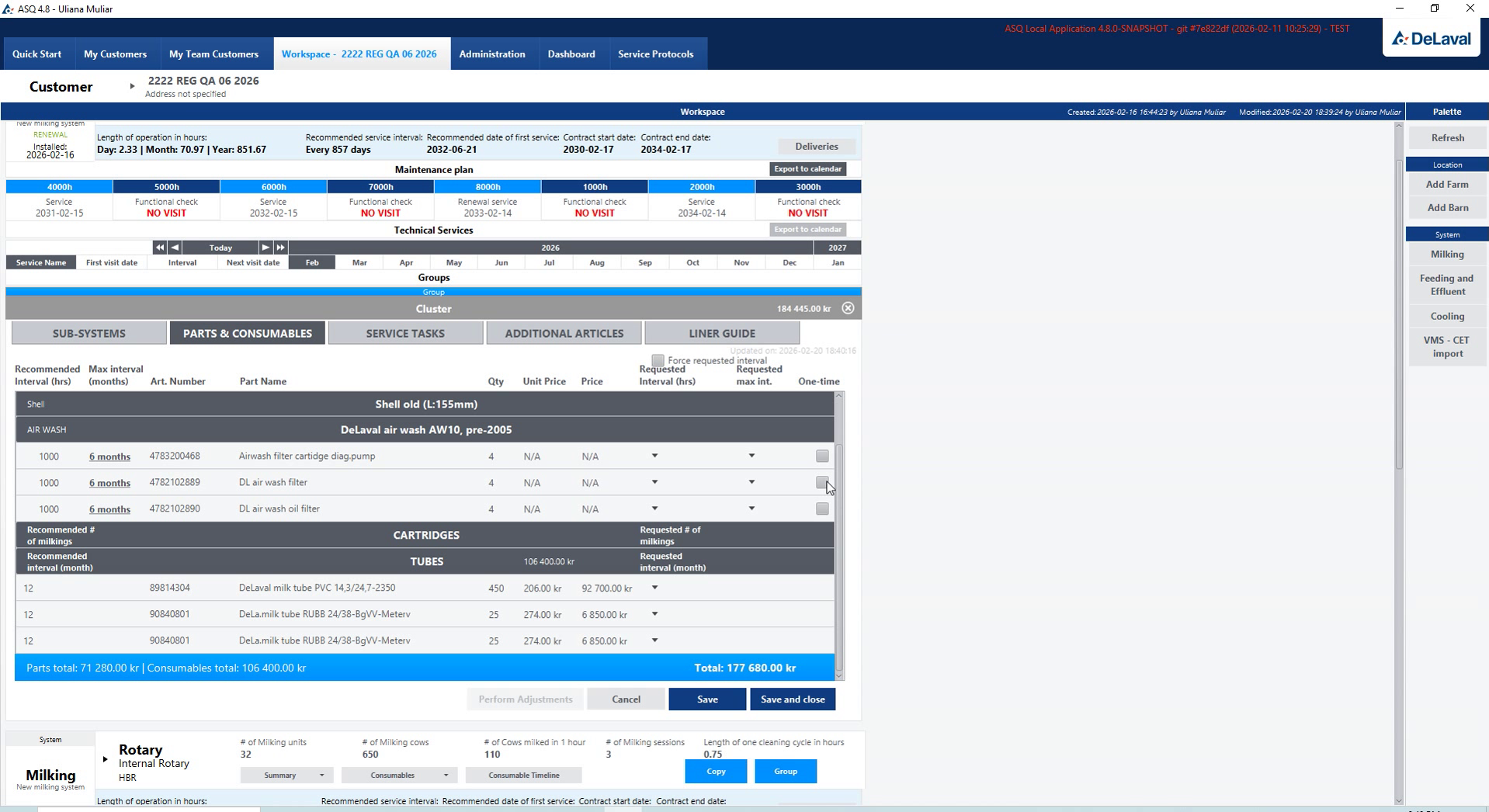Switch to the Quick Start tab

click(36, 54)
